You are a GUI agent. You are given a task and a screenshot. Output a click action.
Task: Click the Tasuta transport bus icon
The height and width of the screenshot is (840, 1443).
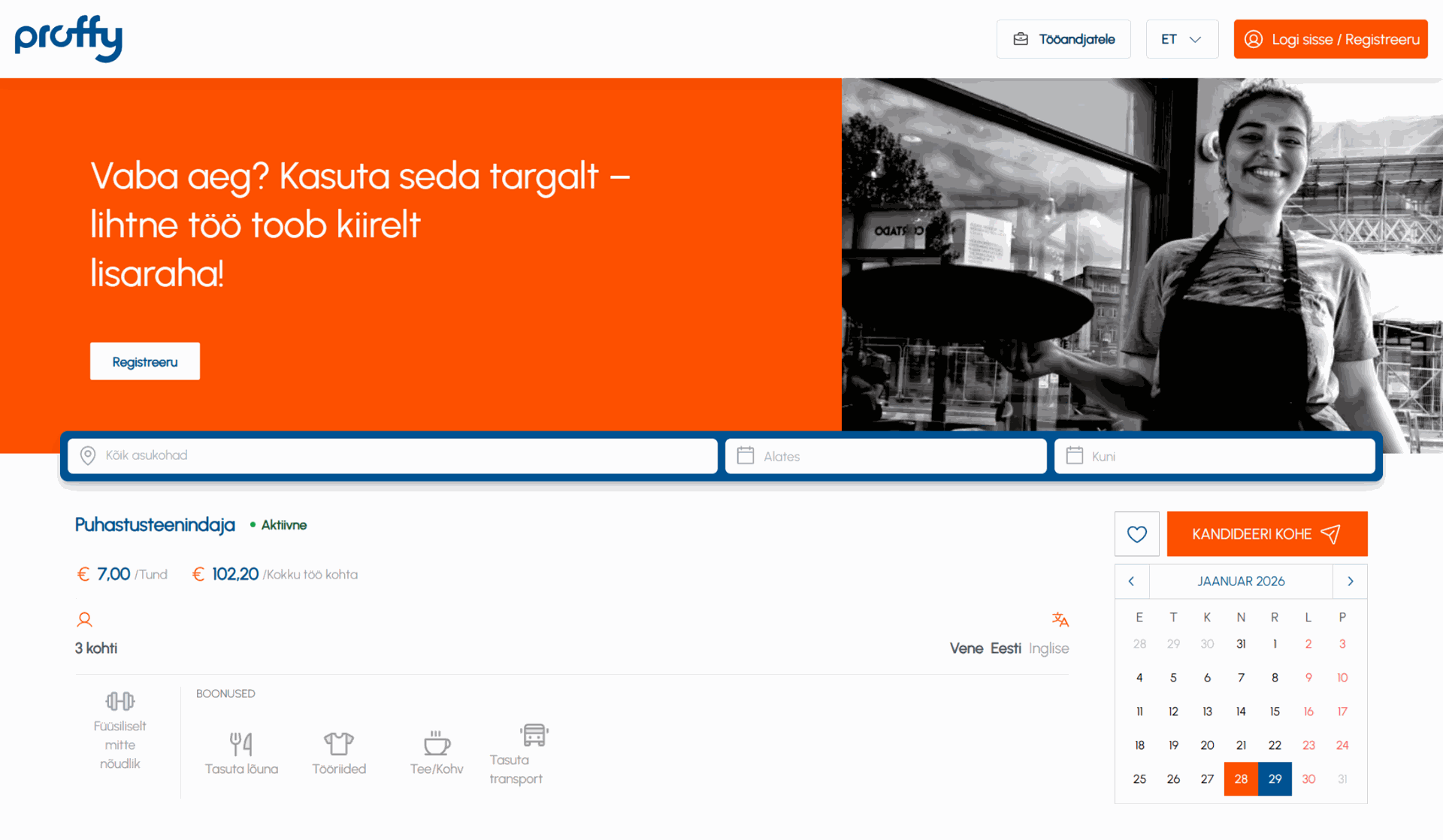534,734
